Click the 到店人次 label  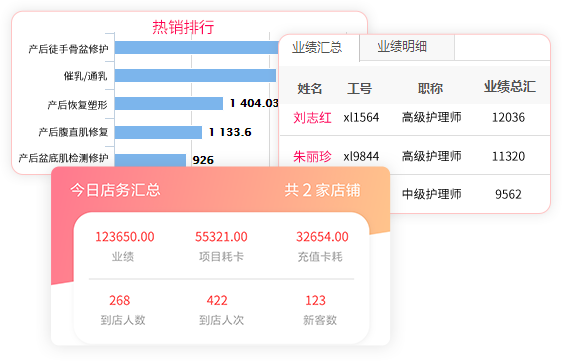point(221,320)
